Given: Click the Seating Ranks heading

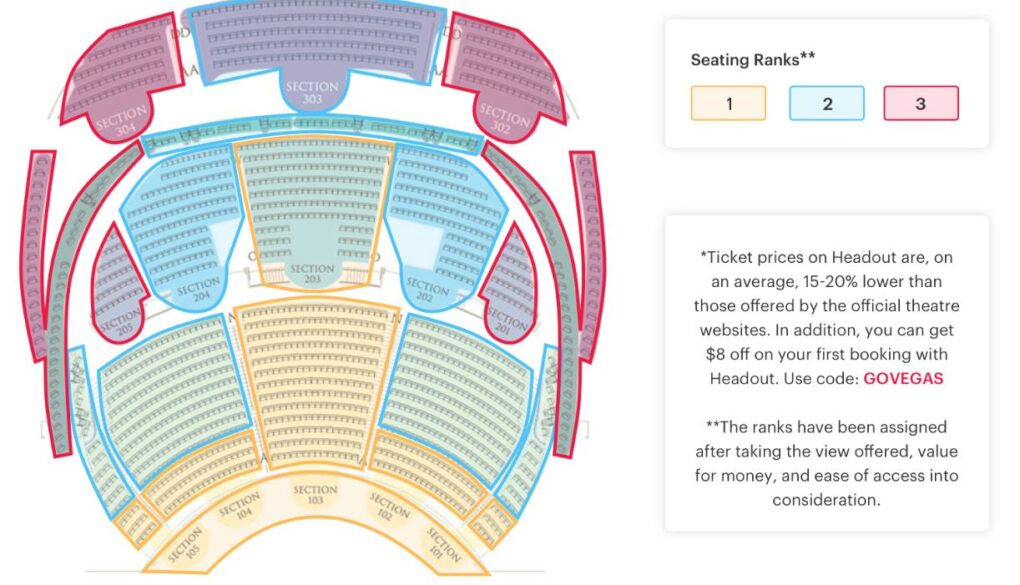Looking at the screenshot, I should (753, 59).
